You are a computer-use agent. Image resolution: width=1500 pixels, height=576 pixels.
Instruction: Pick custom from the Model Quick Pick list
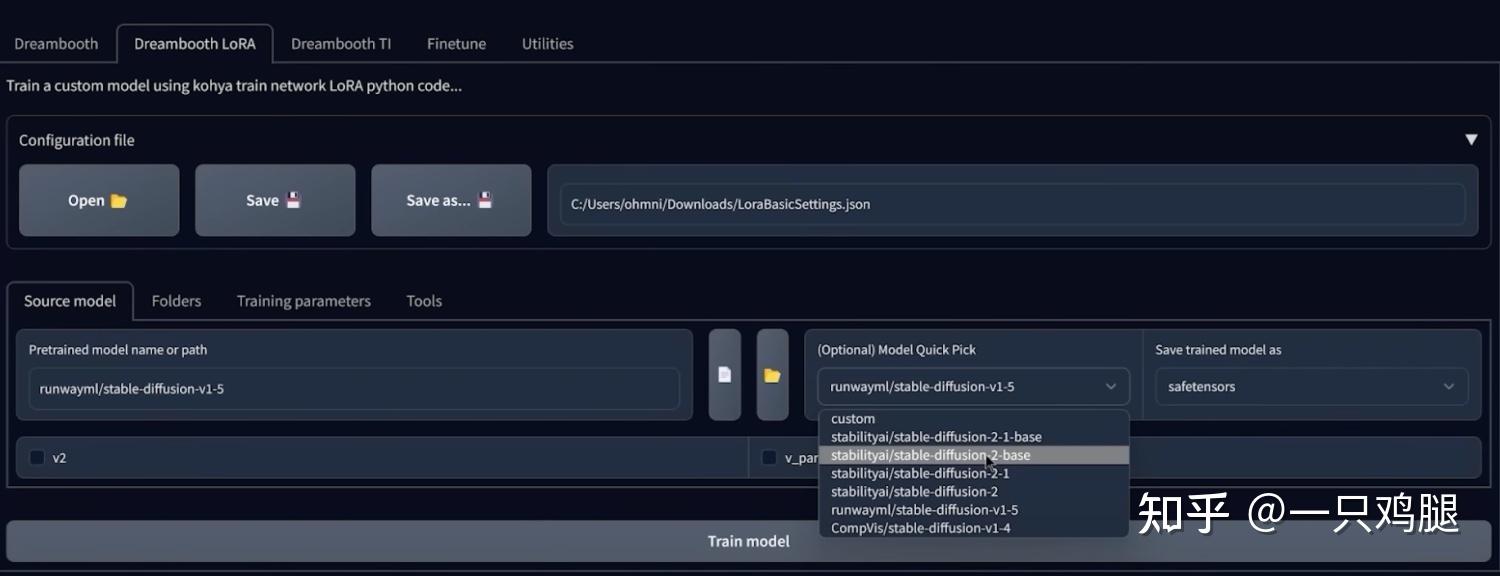point(852,418)
